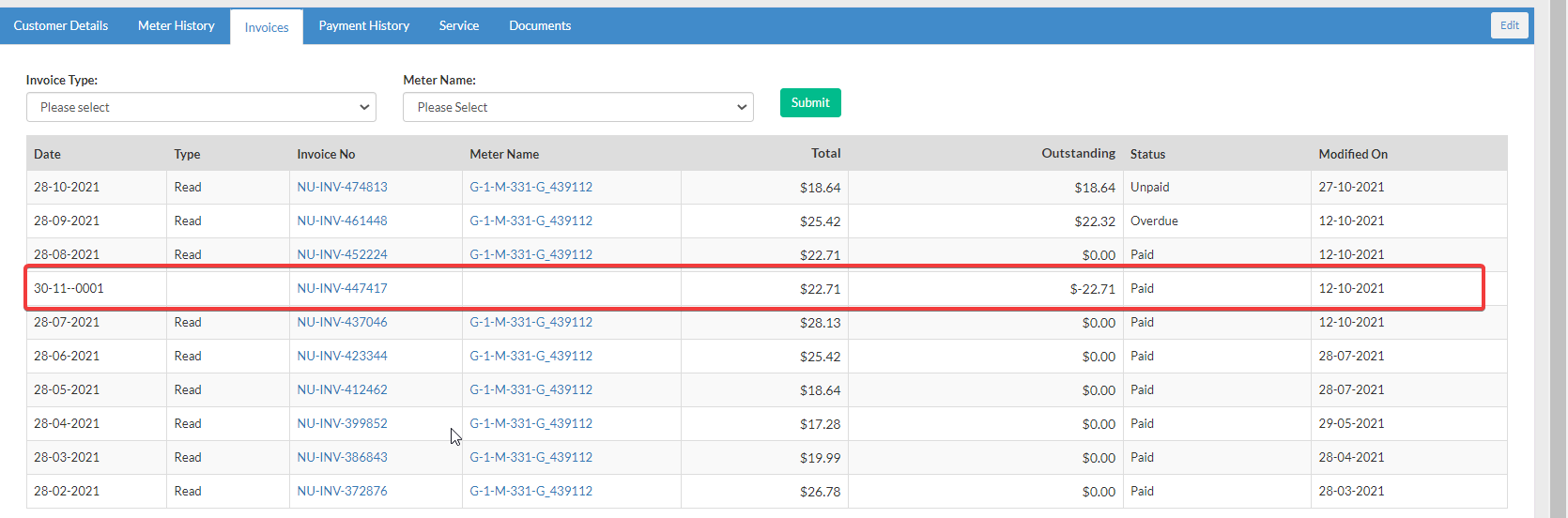This screenshot has width=1568, height=518.
Task: Open the Meter History tab
Action: point(177,25)
